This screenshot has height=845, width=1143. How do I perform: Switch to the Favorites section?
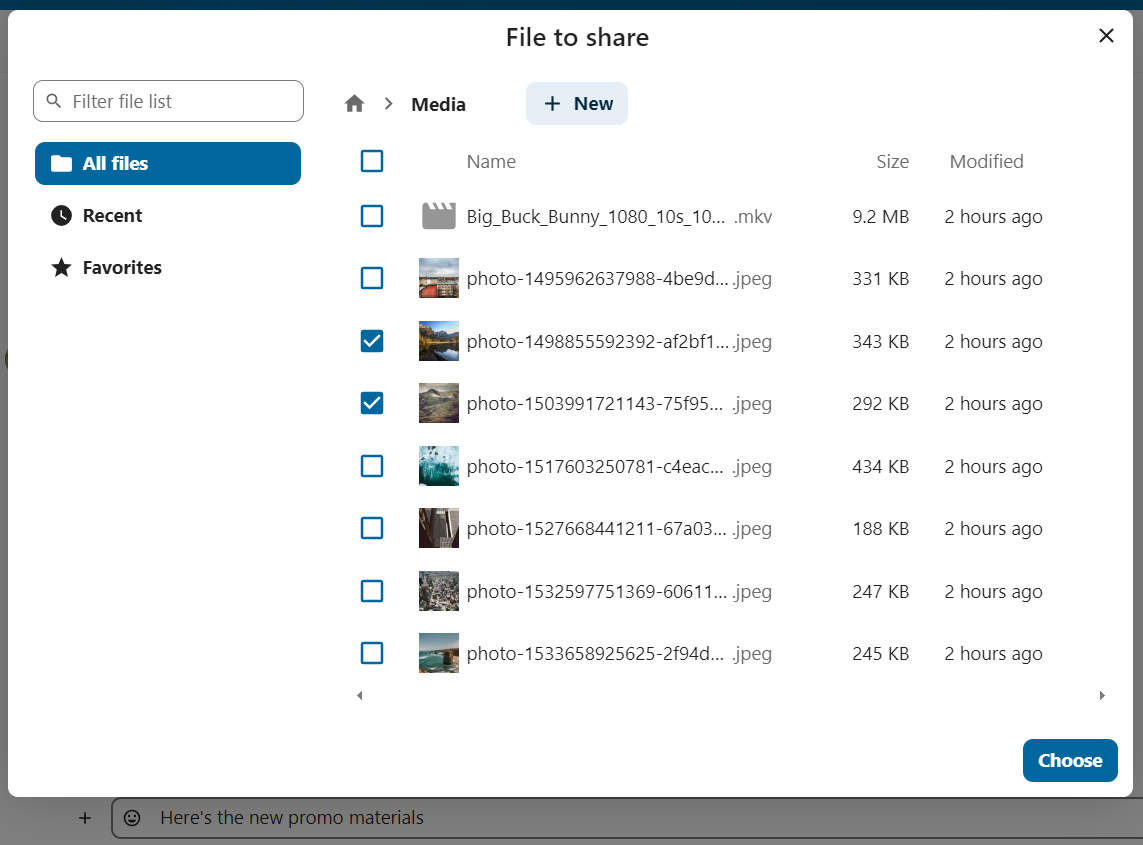120,267
